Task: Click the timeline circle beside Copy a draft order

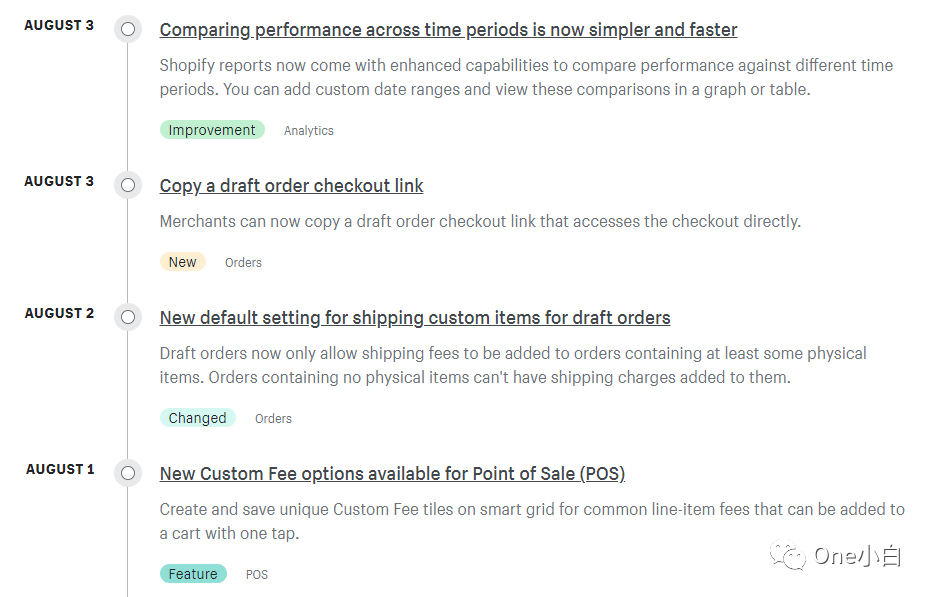Action: (128, 185)
